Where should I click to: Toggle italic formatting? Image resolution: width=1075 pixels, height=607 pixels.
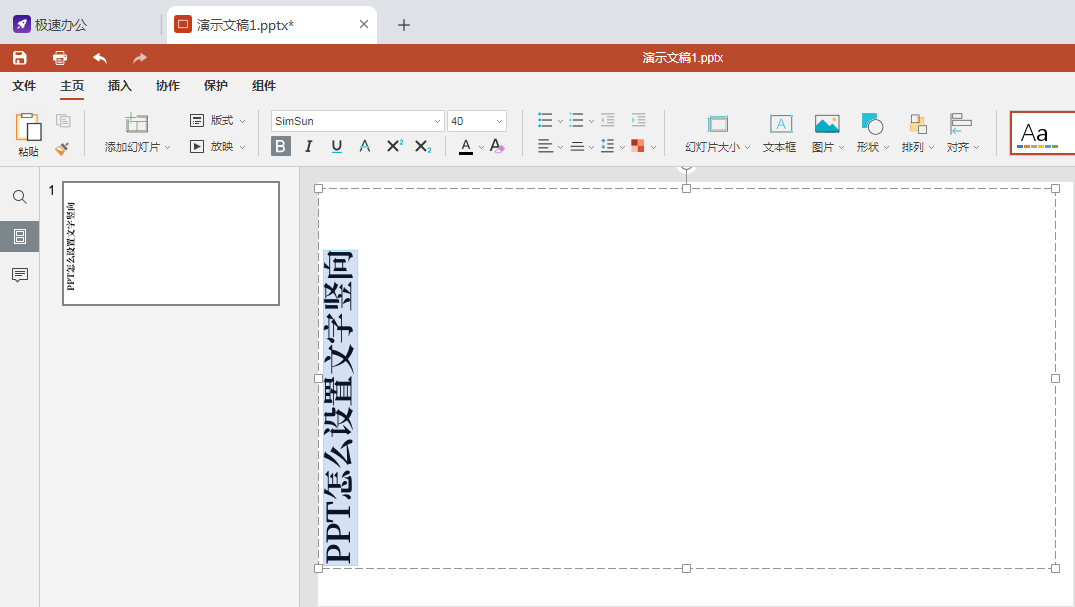tap(309, 147)
